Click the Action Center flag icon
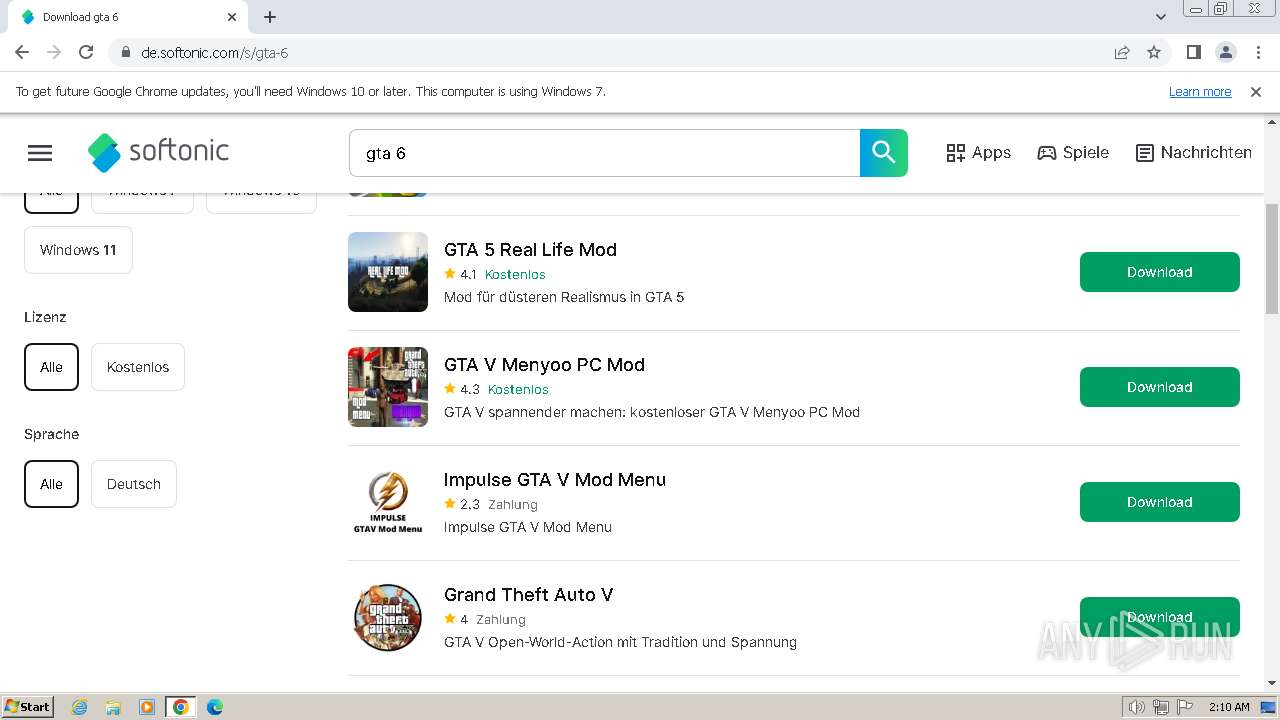The height and width of the screenshot is (720, 1280). pyautogui.click(x=1185, y=707)
